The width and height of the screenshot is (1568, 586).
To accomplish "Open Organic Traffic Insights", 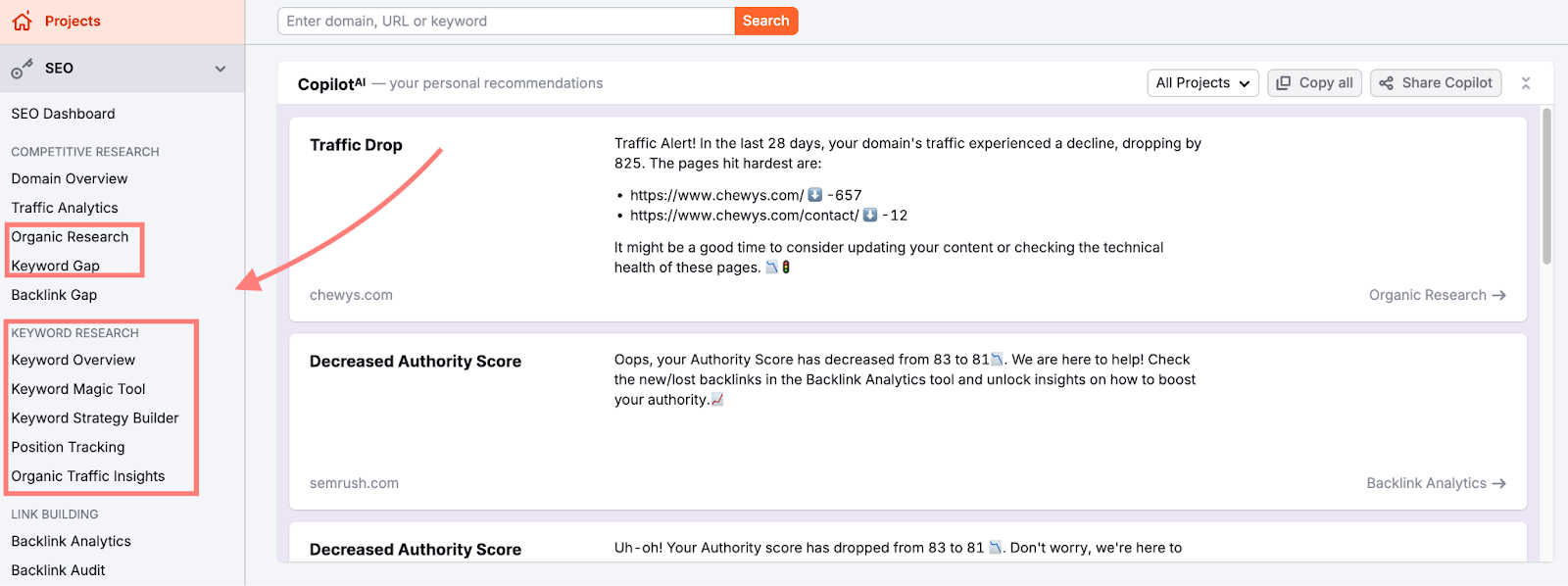I will tap(88, 475).
